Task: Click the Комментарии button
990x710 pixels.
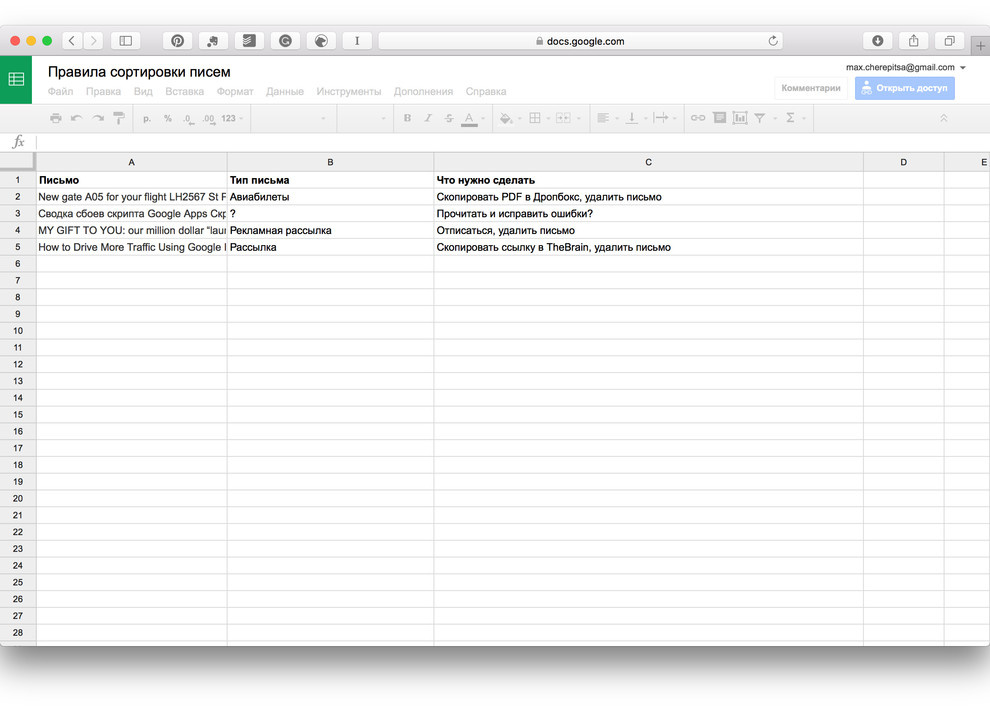Action: (811, 88)
